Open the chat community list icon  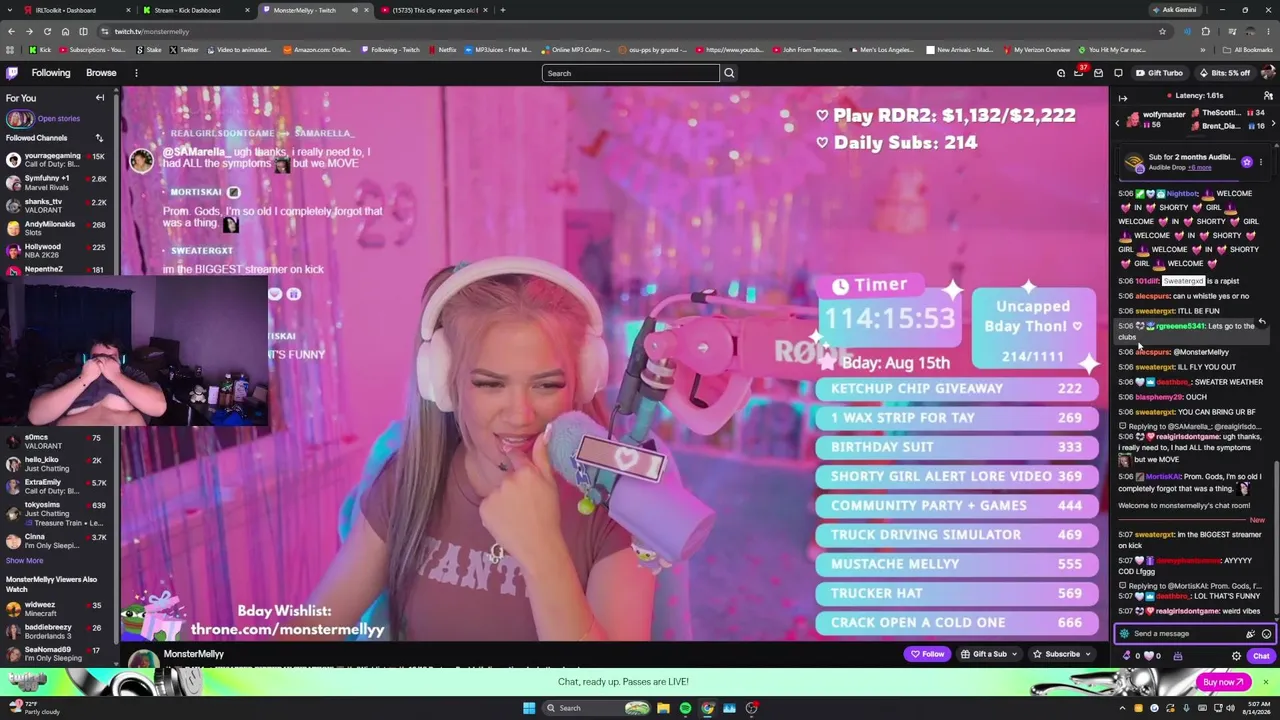1268,96
